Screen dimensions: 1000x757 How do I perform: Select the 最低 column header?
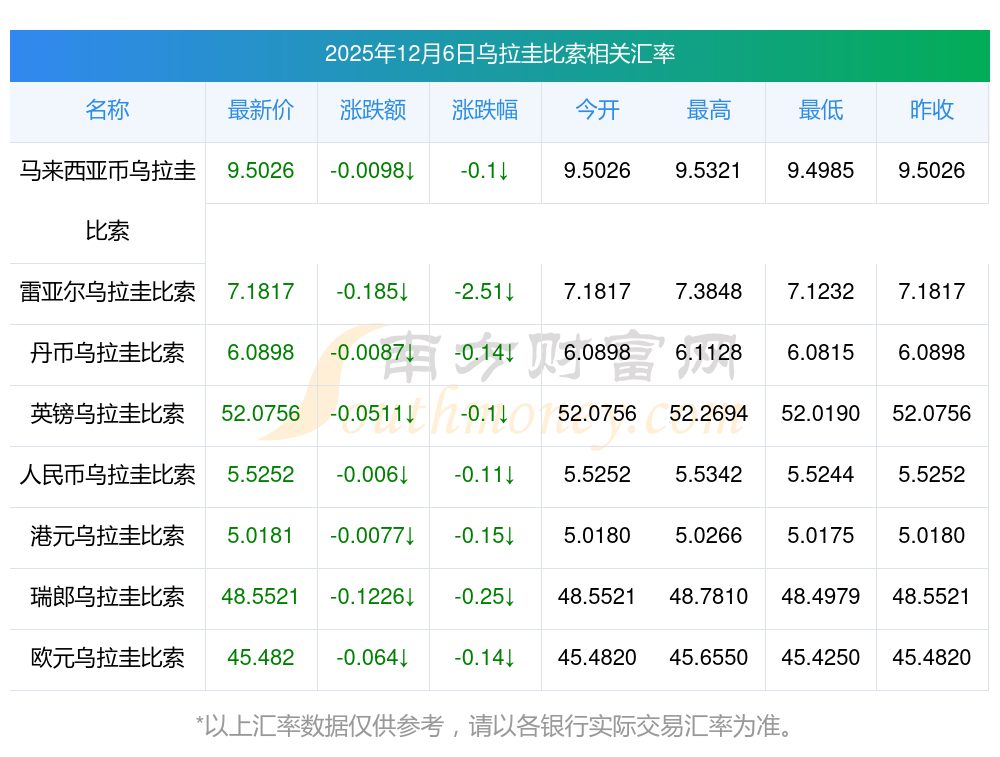point(821,110)
